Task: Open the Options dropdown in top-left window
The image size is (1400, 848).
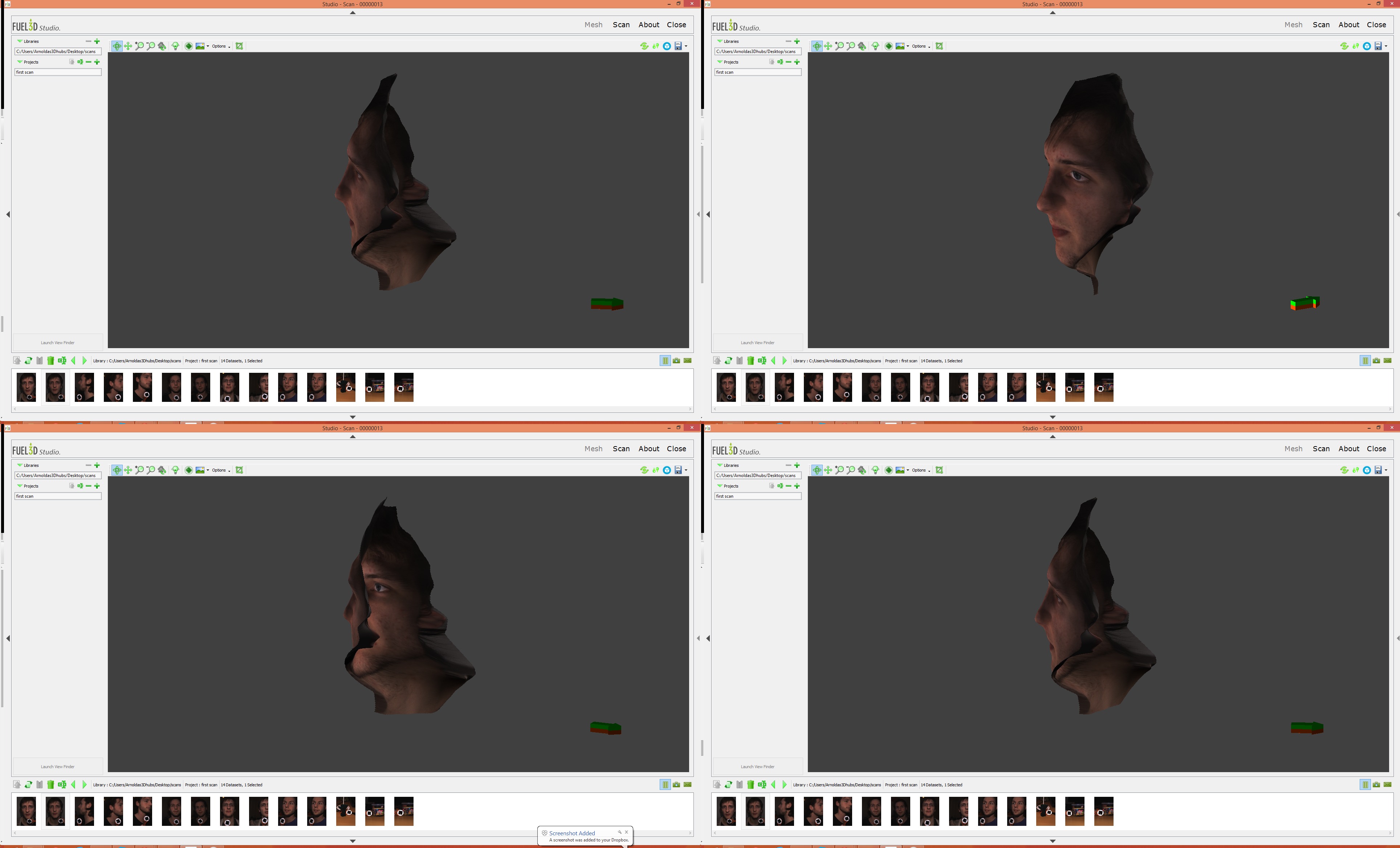Action: 220,46
